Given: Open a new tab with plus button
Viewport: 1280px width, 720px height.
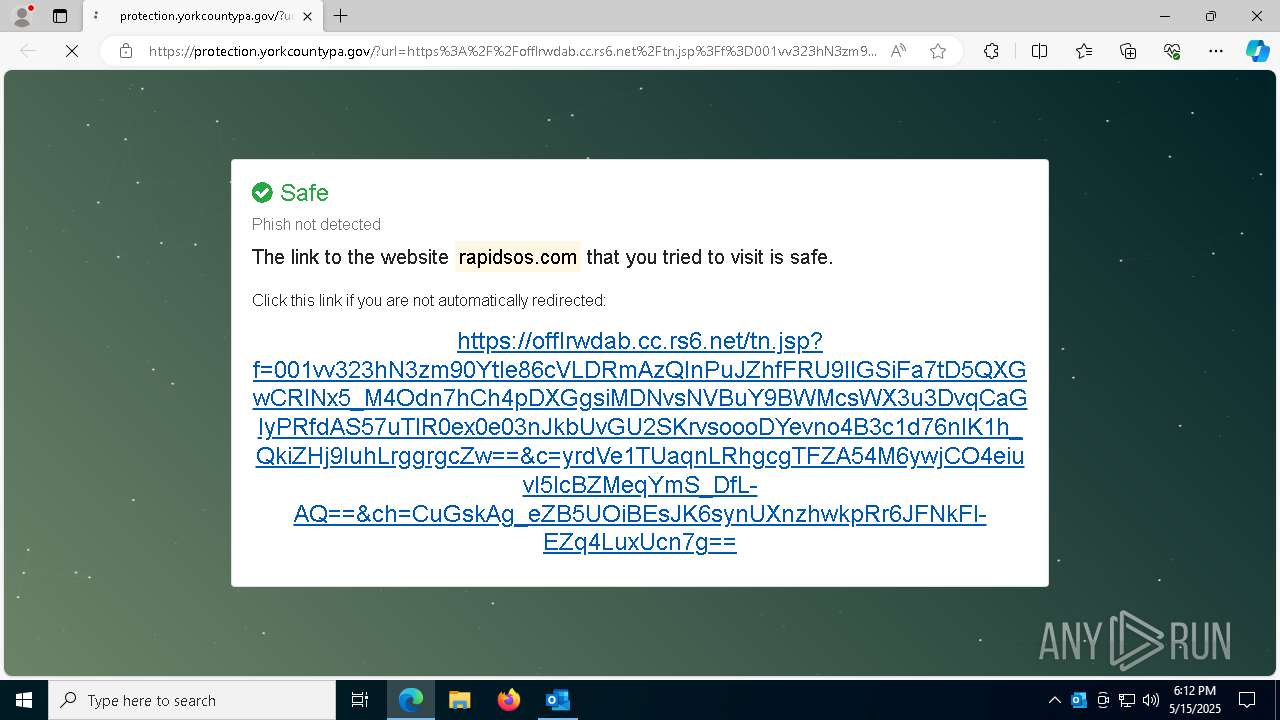Looking at the screenshot, I should pos(340,16).
